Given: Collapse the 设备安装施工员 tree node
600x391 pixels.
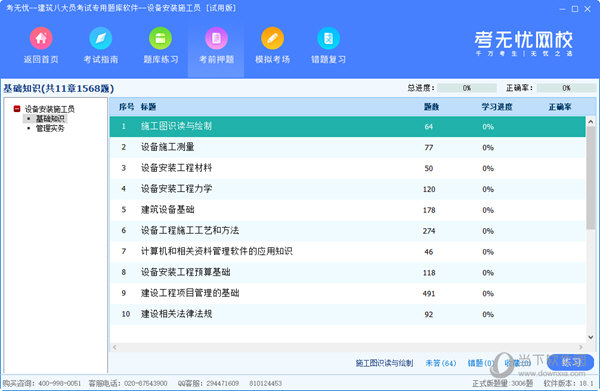Looking at the screenshot, I should [17, 109].
